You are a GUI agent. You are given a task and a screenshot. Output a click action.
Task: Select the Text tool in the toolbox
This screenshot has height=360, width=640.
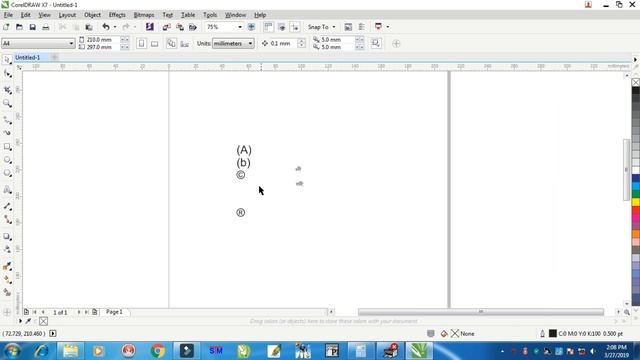pyautogui.click(x=7, y=190)
